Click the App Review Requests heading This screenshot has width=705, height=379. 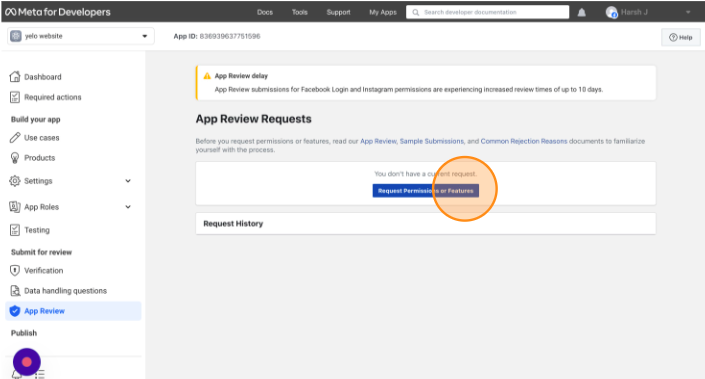coord(254,119)
